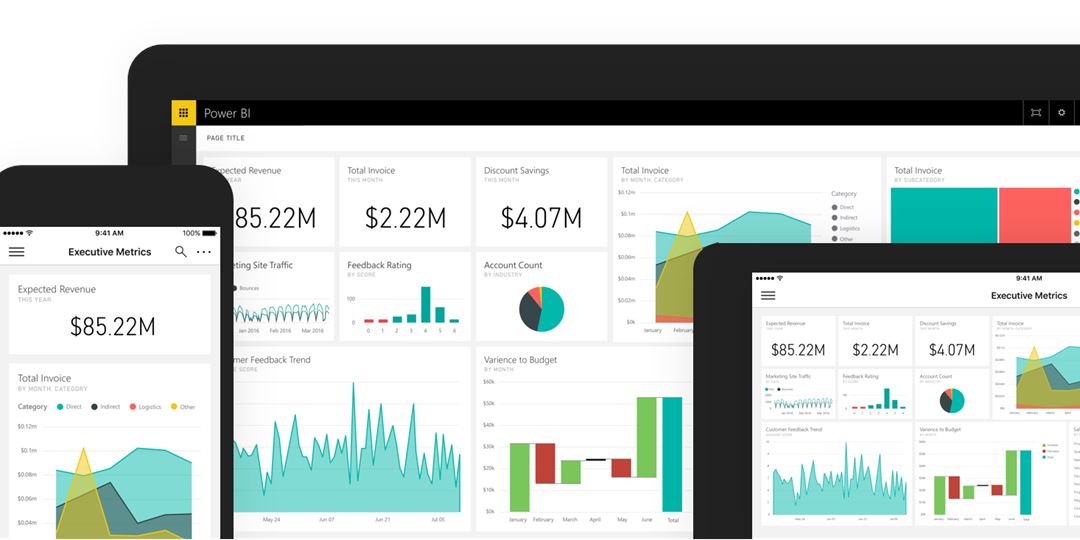The image size is (1080, 540).
Task: Tap the phone's $85.22M Expected Revenue card
Action: pyautogui.click(x=110, y=314)
